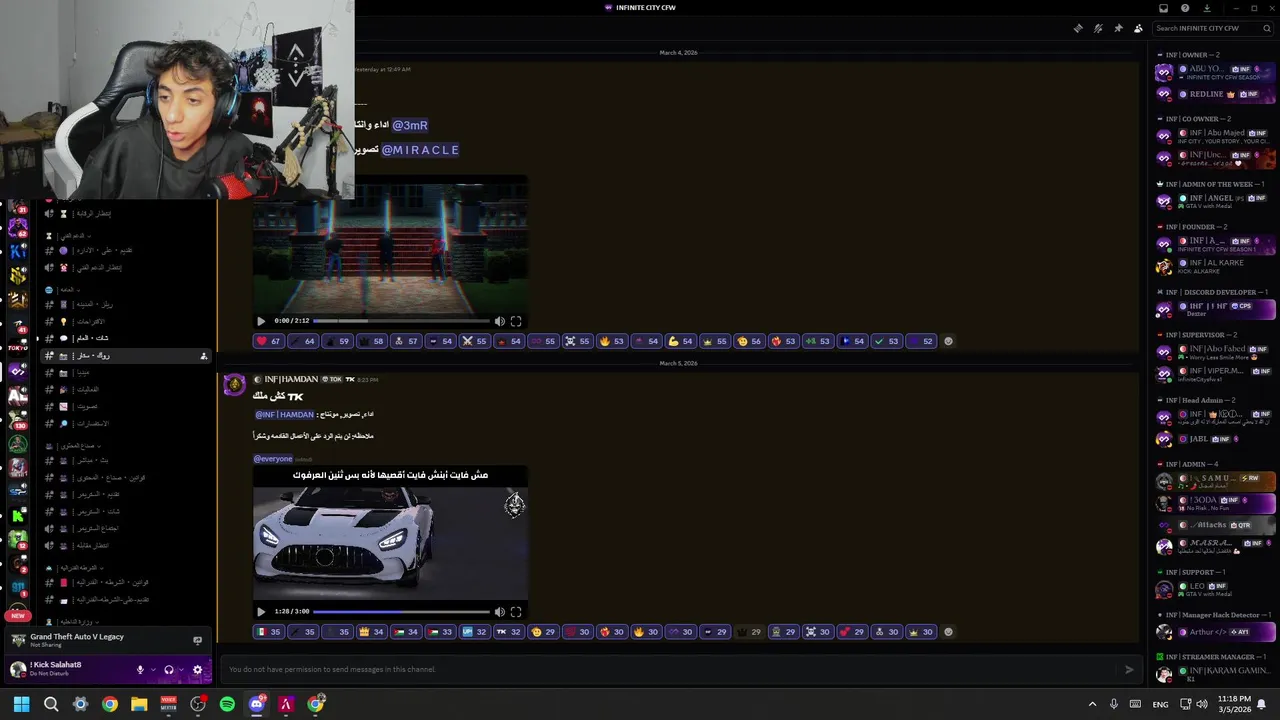1280x720 pixels.
Task: Click the @3mR mention link
Action: click(x=410, y=125)
